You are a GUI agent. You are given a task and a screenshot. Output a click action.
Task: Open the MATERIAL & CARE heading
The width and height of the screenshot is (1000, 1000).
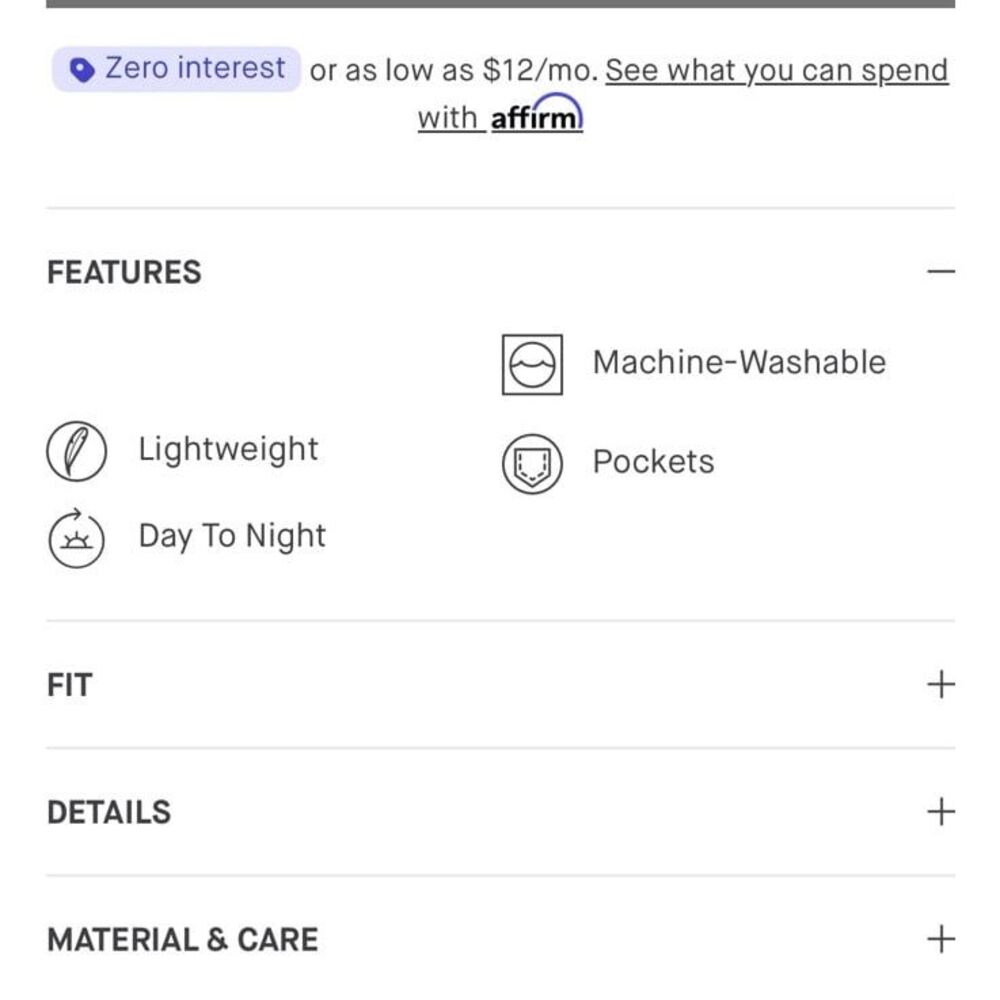(182, 940)
